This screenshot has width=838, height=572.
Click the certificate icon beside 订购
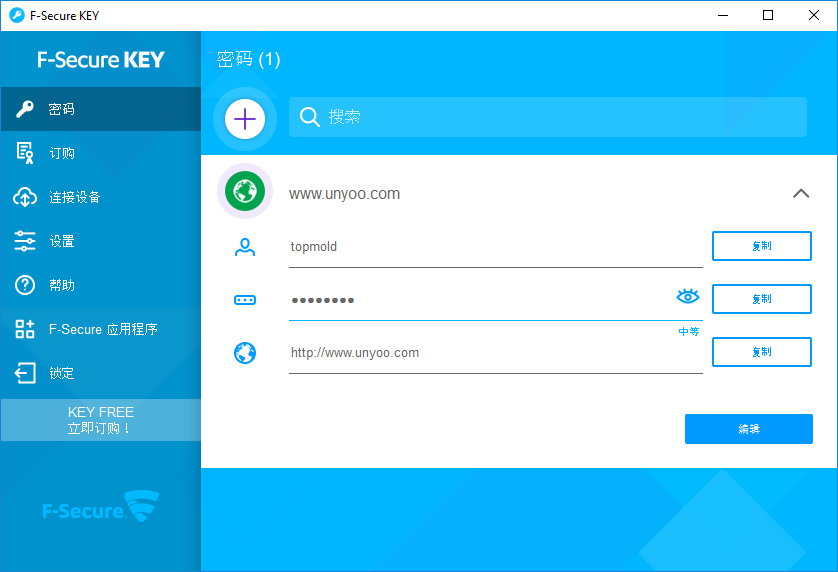pos(25,153)
